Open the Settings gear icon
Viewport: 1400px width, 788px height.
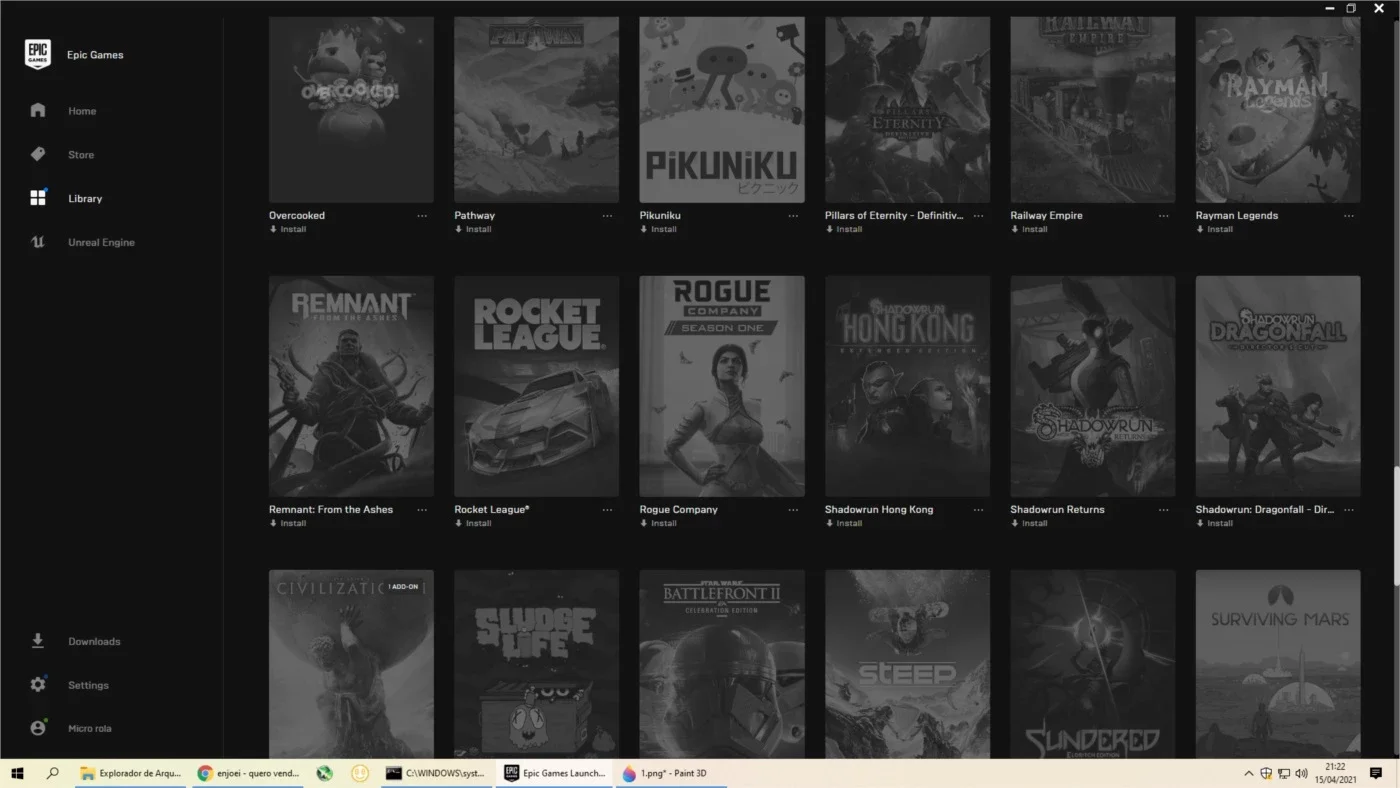[x=38, y=685]
